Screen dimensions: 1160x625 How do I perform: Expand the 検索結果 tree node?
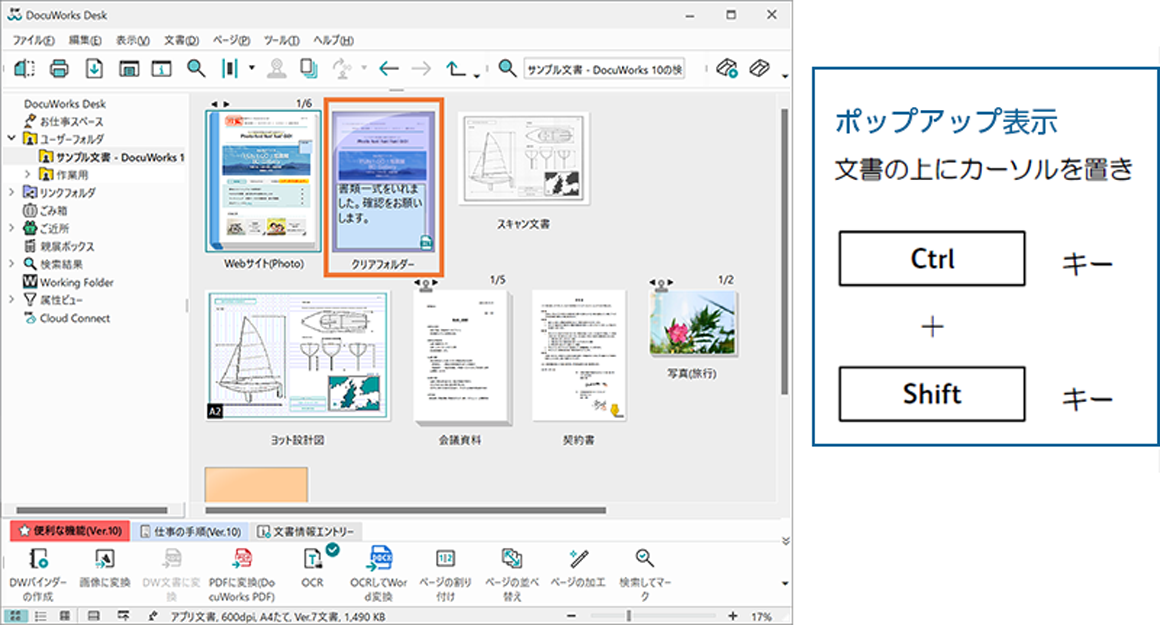[x=12, y=264]
